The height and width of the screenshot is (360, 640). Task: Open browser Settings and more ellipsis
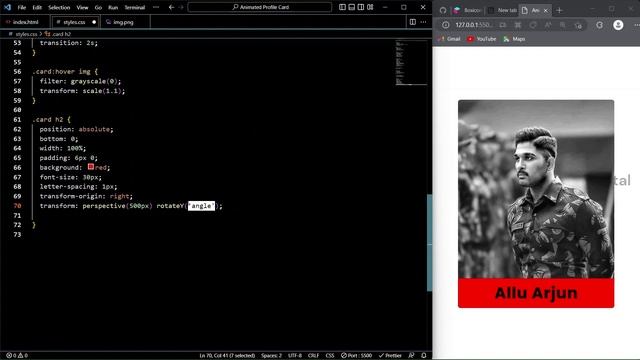pyautogui.click(x=636, y=25)
